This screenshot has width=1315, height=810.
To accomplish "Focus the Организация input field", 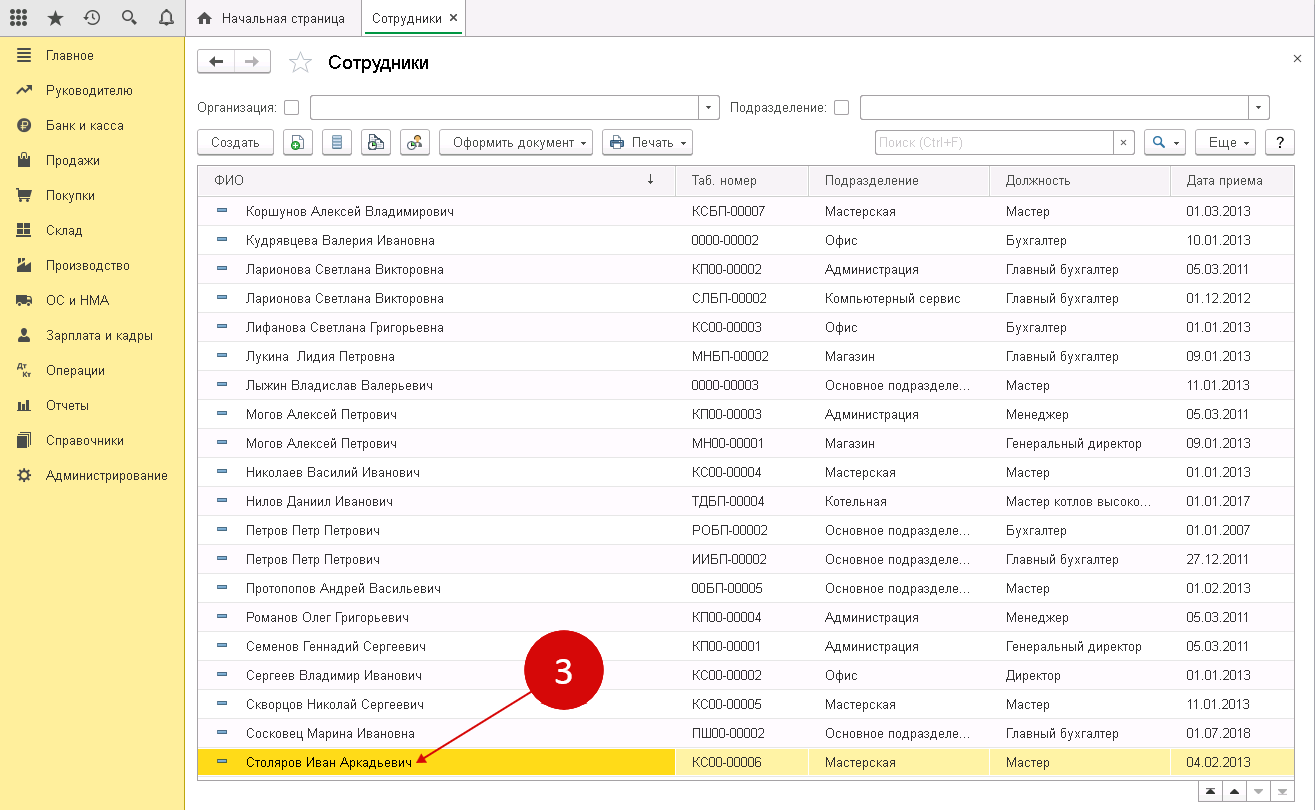I will (505, 107).
